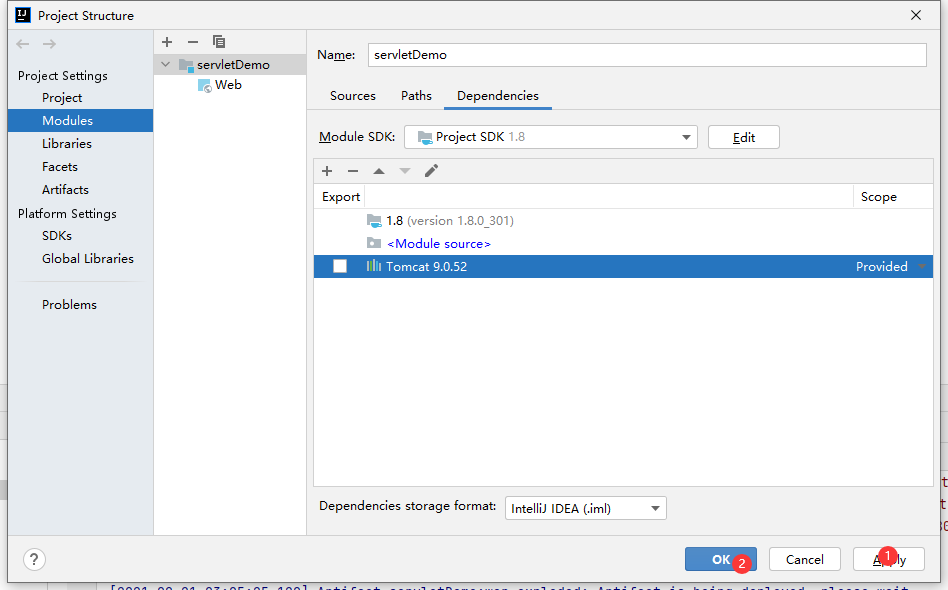Remove the selected dependency
Screen dimensions: 948x590
[353, 171]
